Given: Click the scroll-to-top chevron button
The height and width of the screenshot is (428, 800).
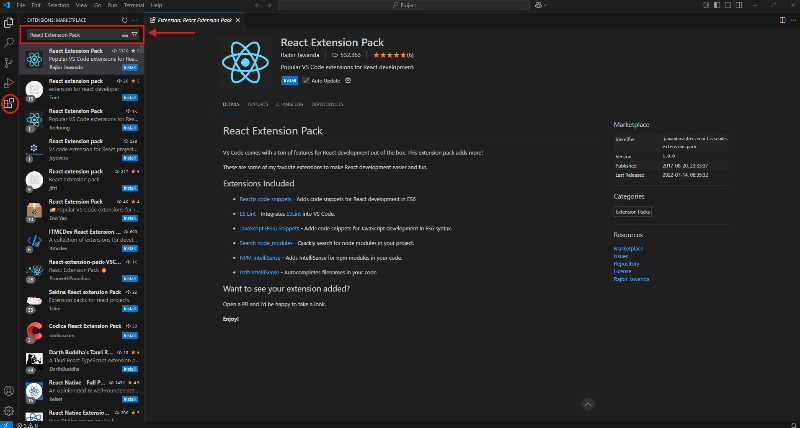Looking at the screenshot, I should (x=588, y=405).
